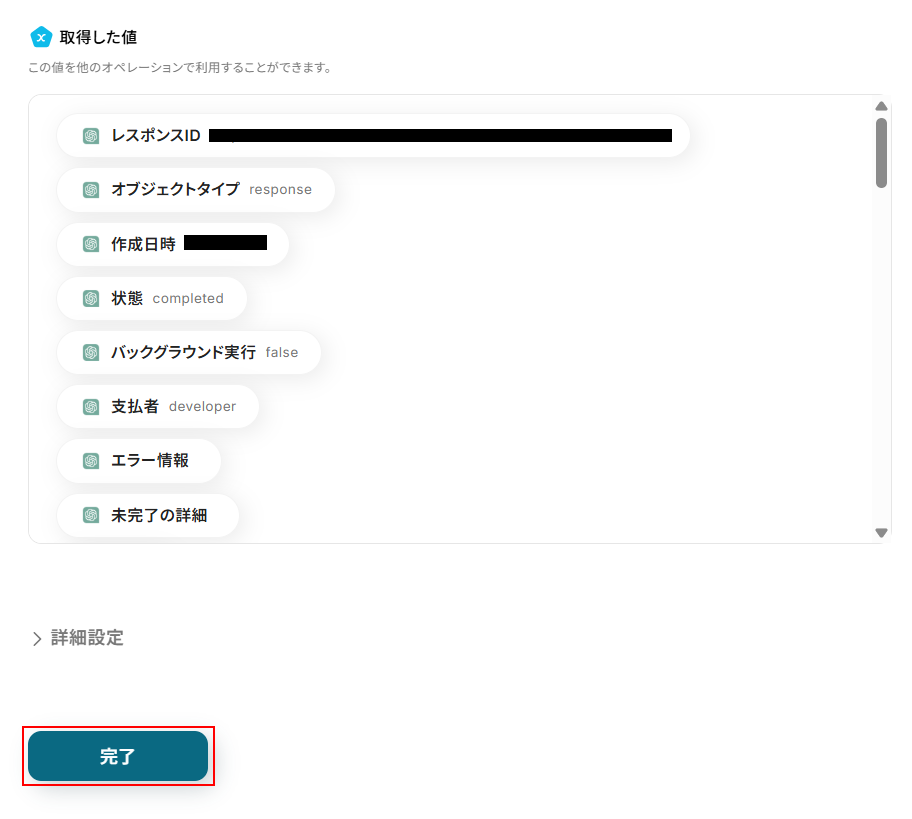The height and width of the screenshot is (819, 912).
Task: Click the 完了 button
Action: click(x=118, y=756)
